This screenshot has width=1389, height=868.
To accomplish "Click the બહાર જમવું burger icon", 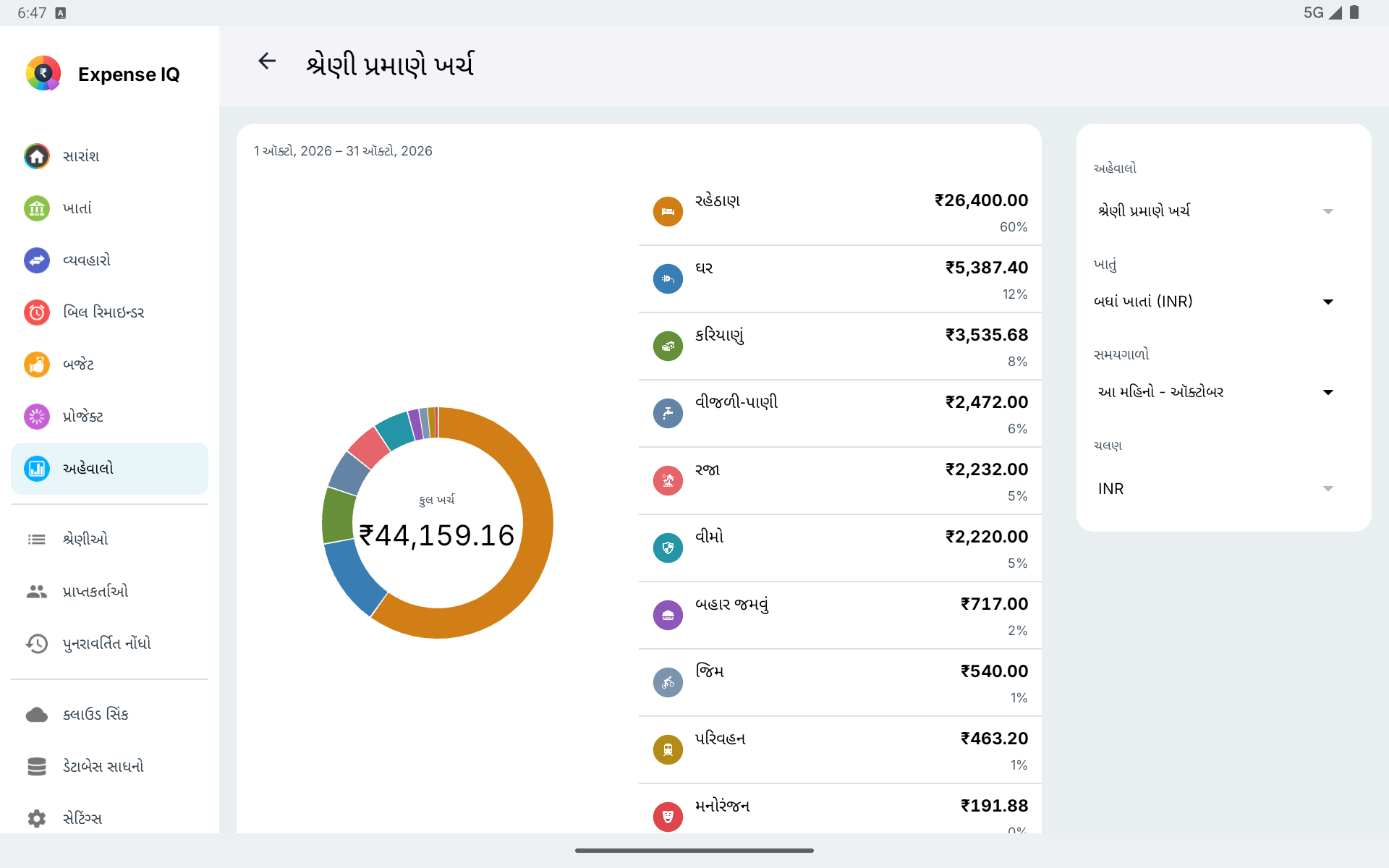I will click(x=668, y=616).
